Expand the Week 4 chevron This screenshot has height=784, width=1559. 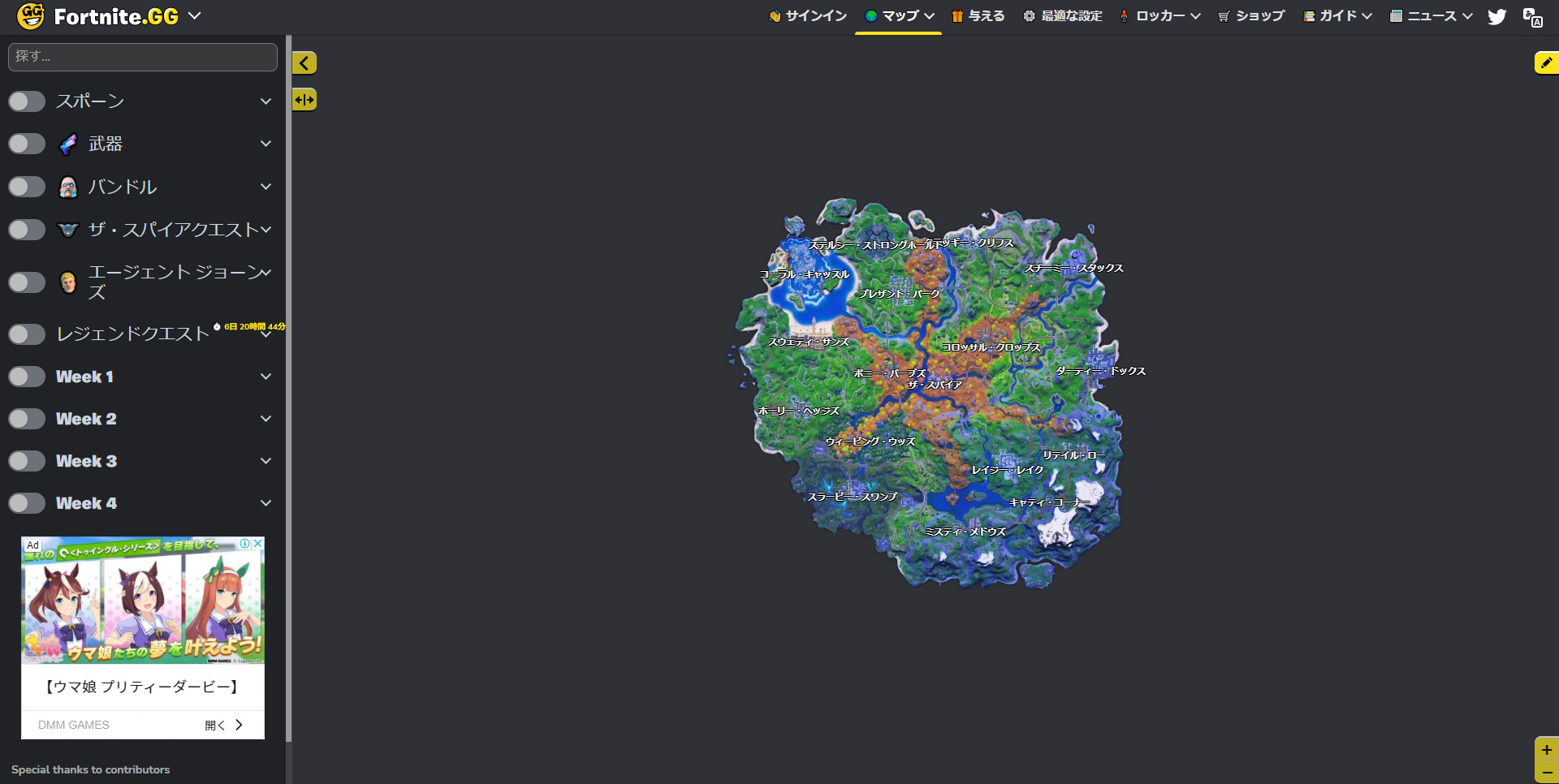(266, 503)
